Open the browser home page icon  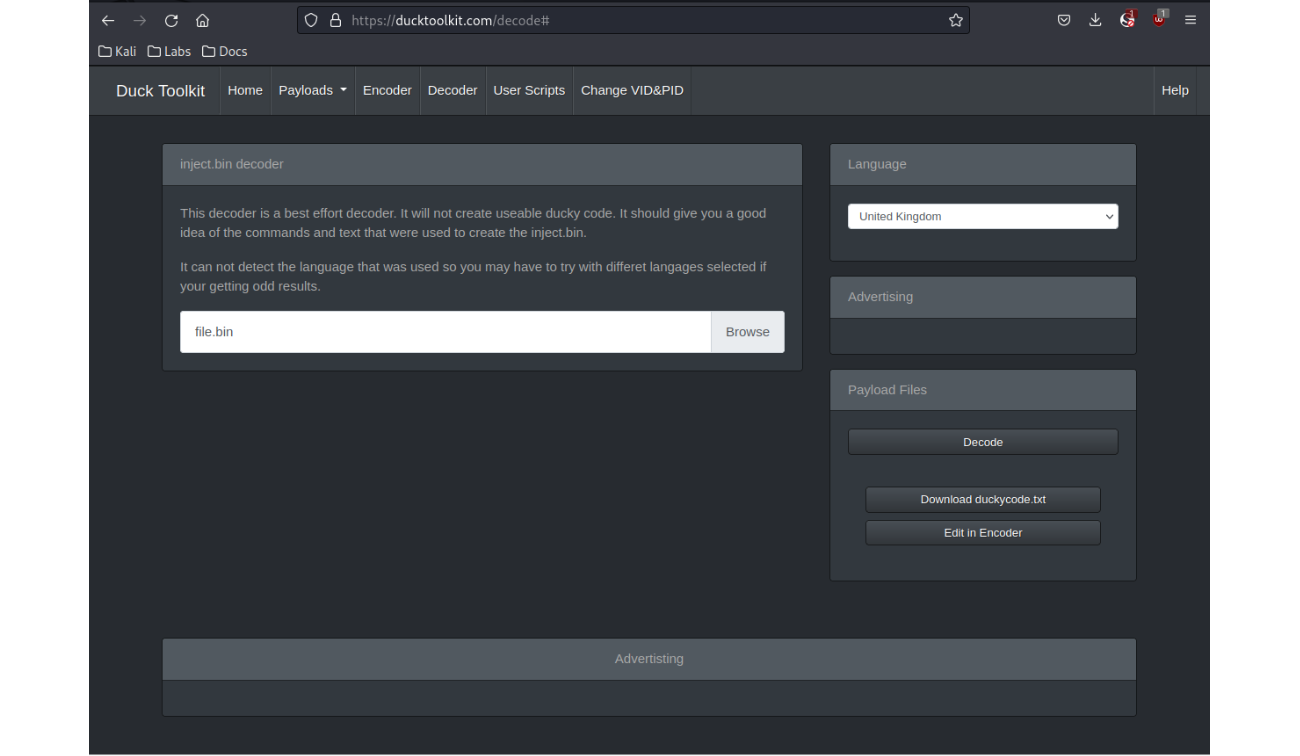(x=203, y=20)
